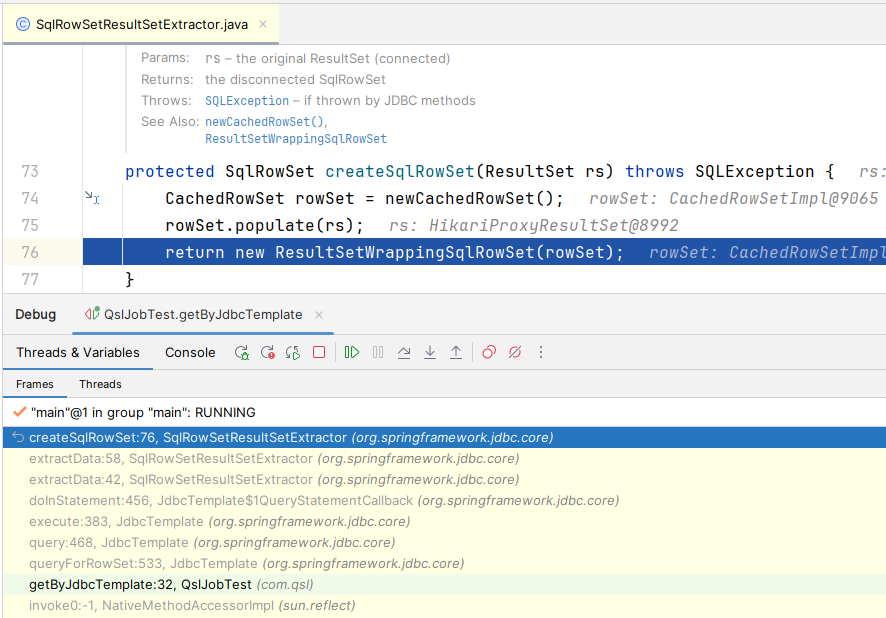Resume program execution

[351, 352]
